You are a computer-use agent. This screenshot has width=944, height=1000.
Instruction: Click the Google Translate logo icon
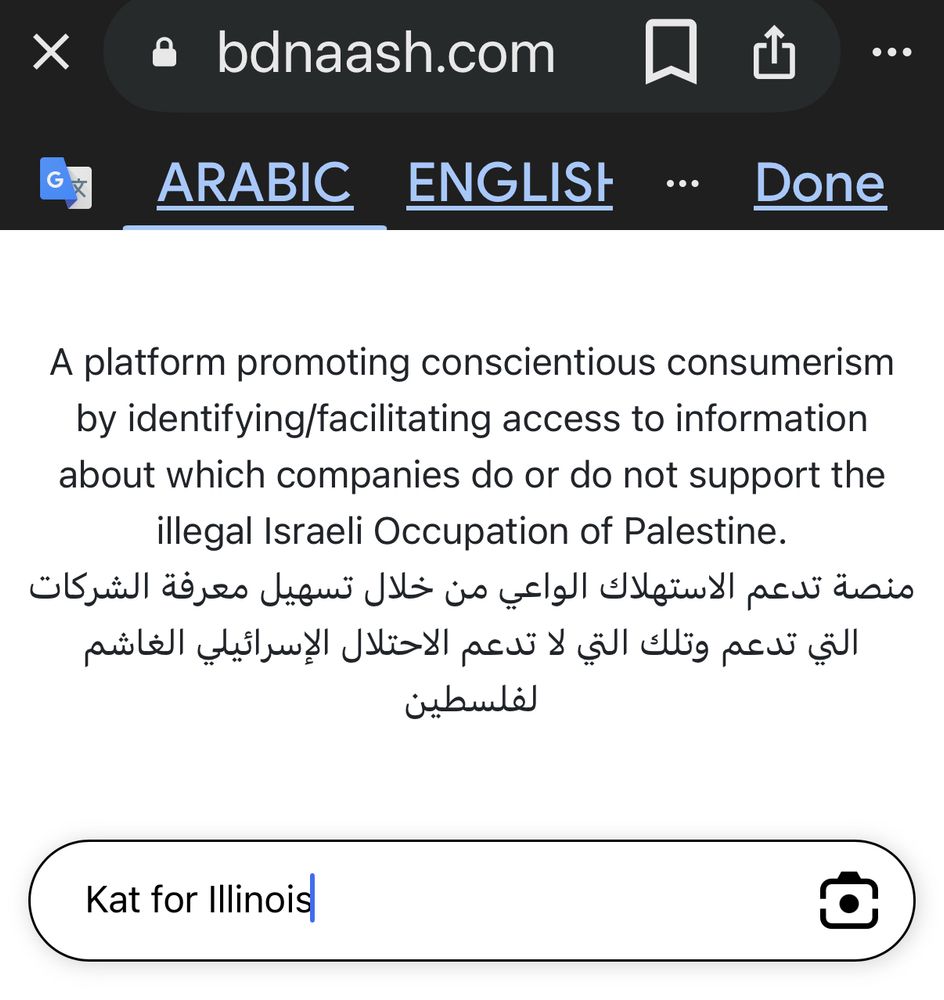click(x=66, y=183)
